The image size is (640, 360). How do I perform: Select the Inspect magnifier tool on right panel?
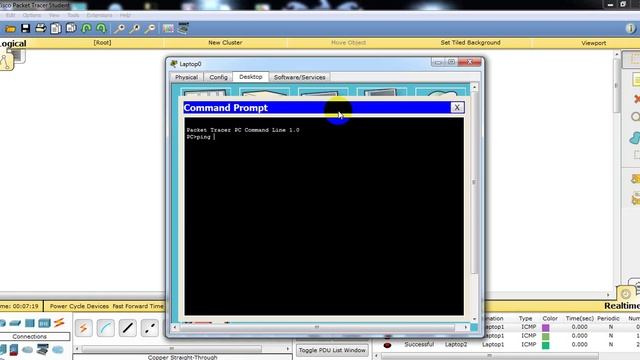635,117
